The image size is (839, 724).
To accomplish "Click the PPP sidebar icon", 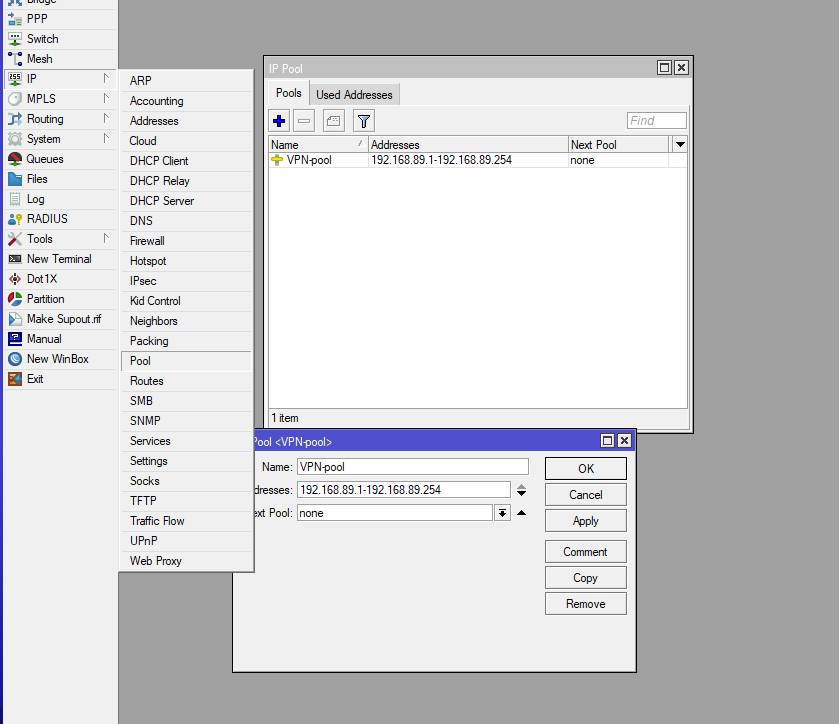I will tap(15, 19).
